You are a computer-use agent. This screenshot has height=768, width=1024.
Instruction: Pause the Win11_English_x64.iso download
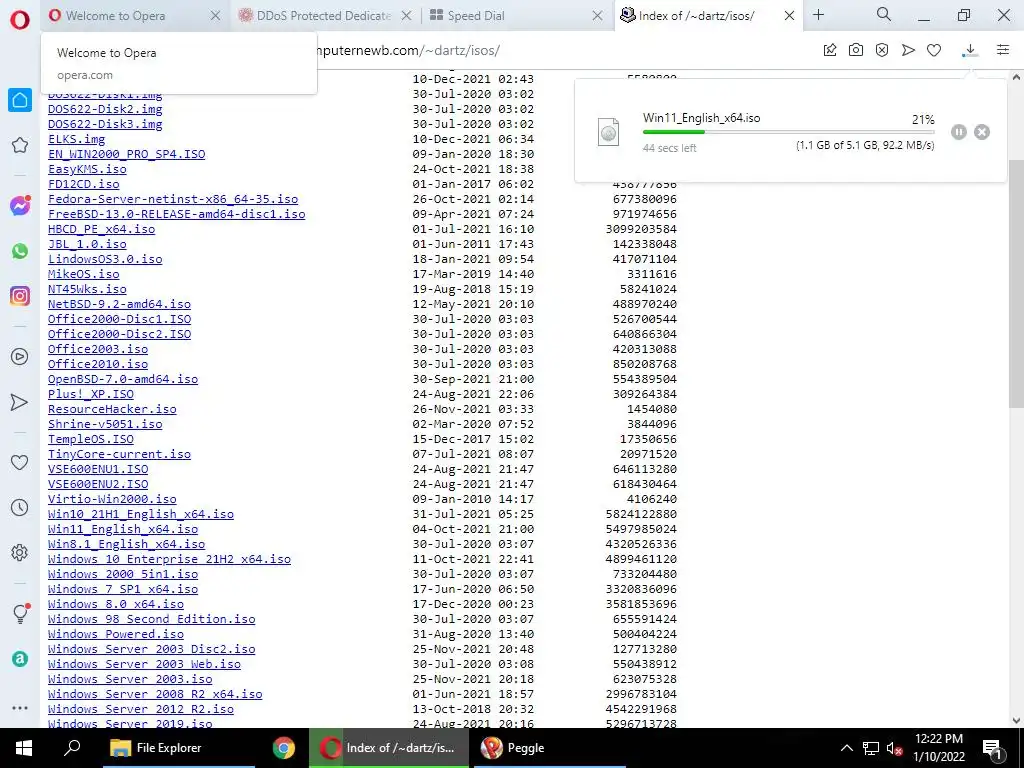pos(959,132)
